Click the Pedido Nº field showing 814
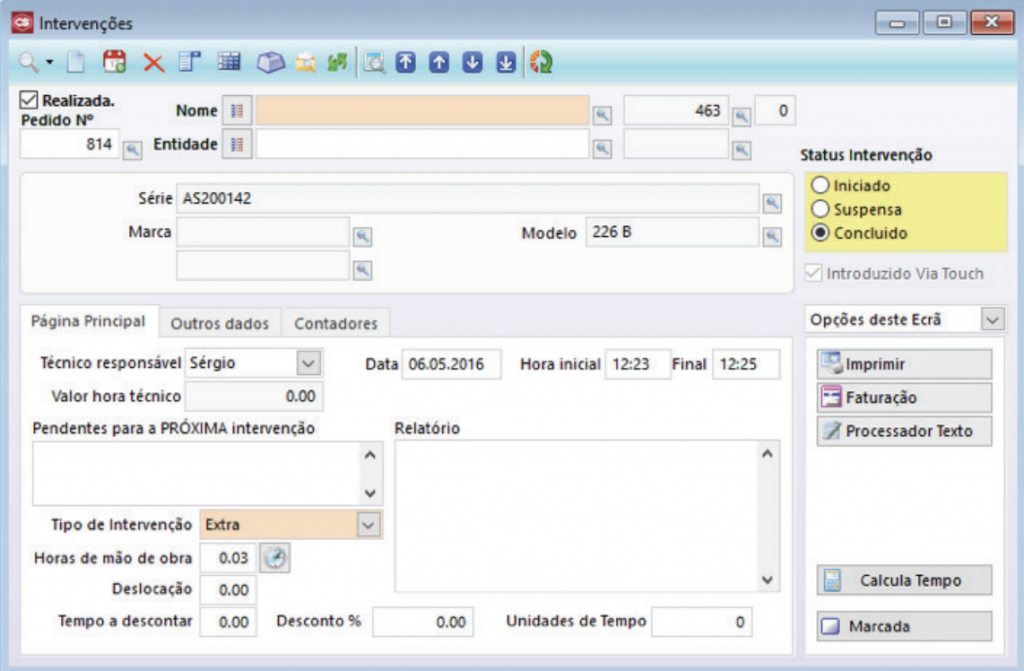The image size is (1024, 671). (69, 144)
